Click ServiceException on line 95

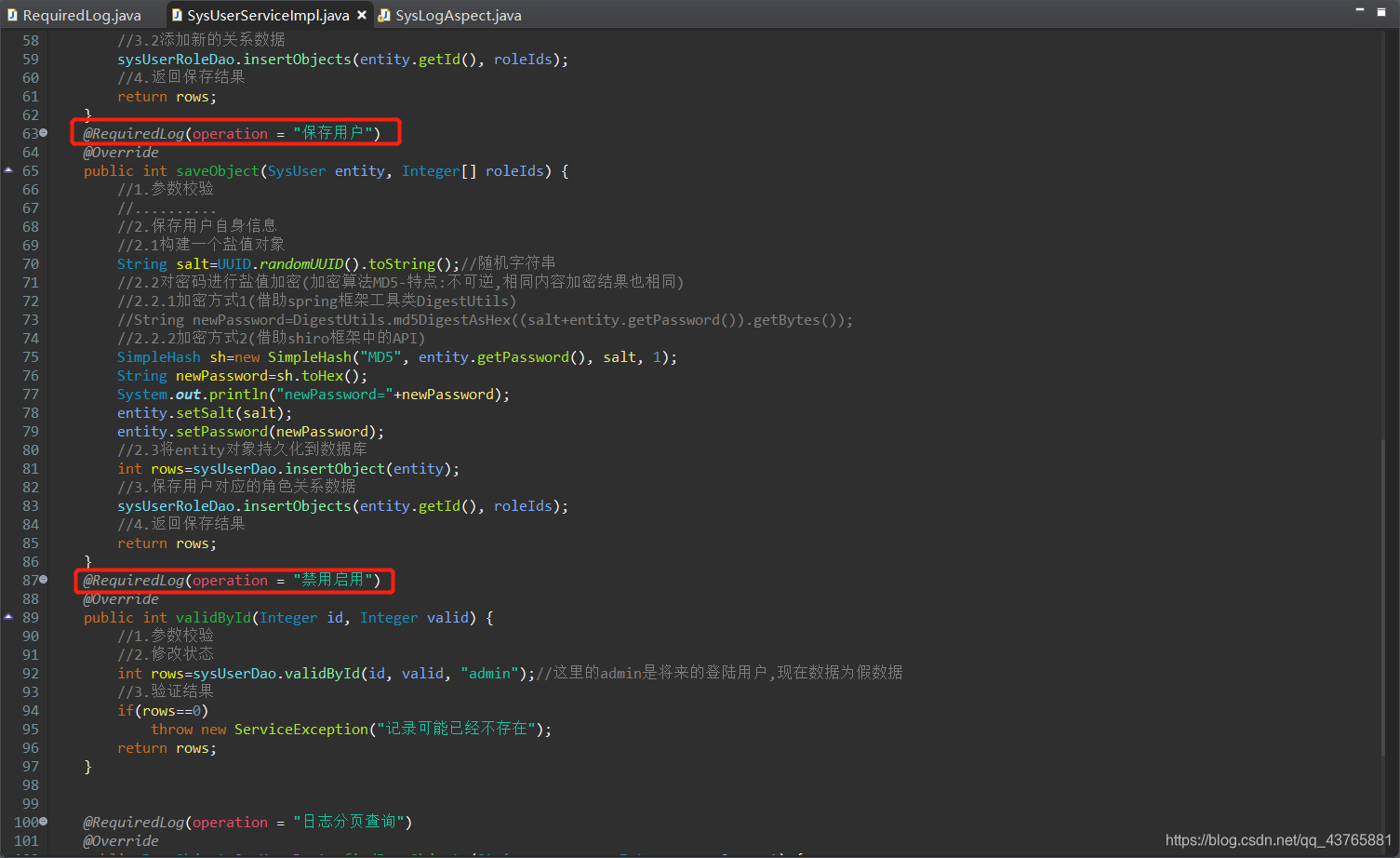point(301,730)
